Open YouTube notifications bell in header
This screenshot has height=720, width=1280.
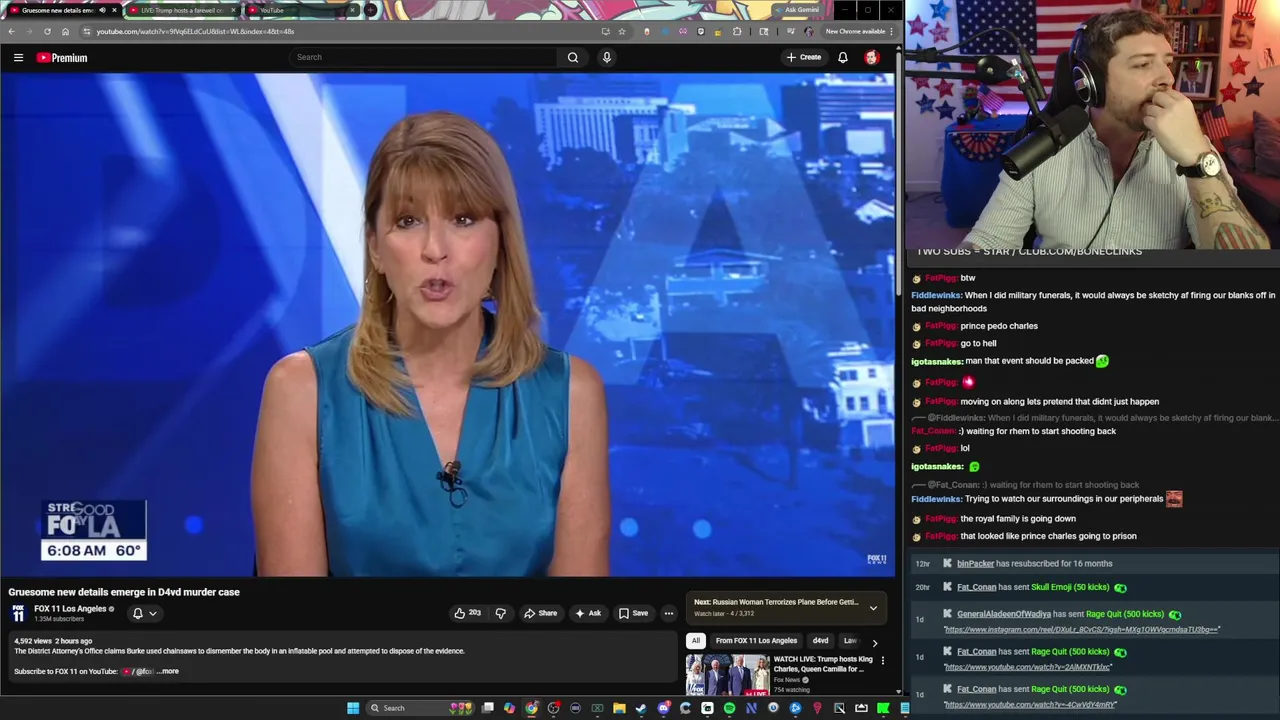[x=843, y=57]
